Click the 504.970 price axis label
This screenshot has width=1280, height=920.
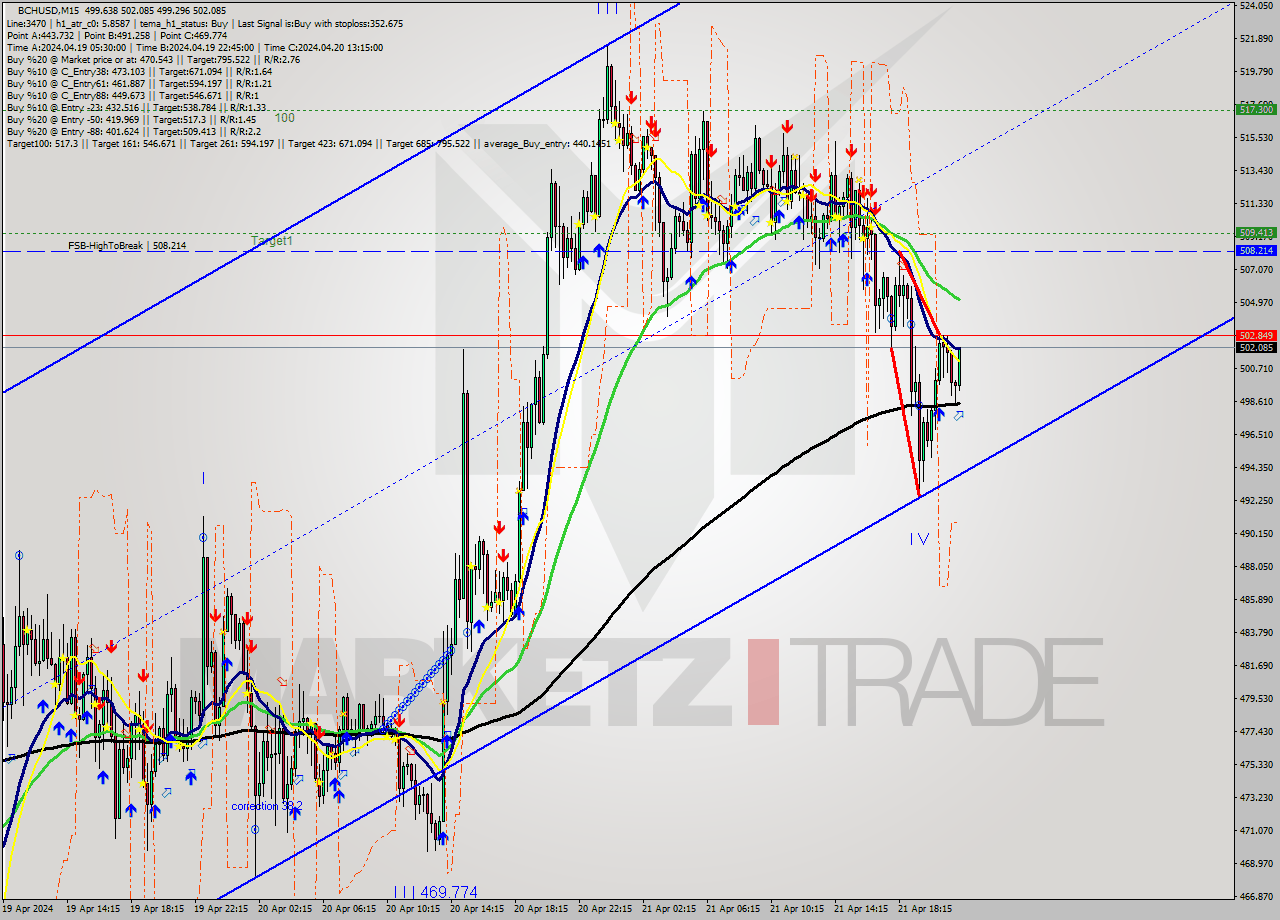click(1256, 303)
